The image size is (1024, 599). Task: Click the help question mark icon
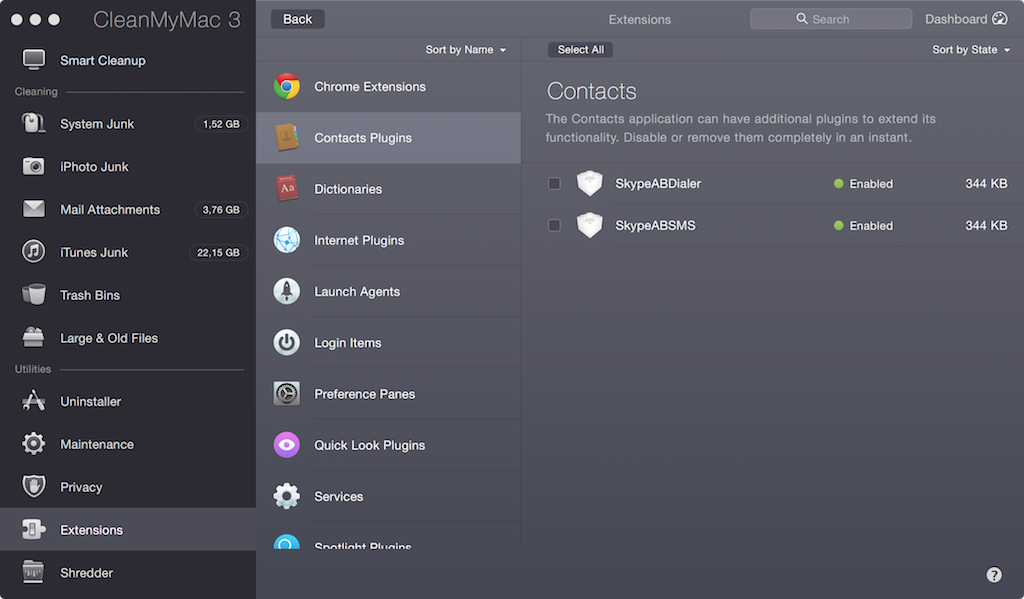coord(994,575)
